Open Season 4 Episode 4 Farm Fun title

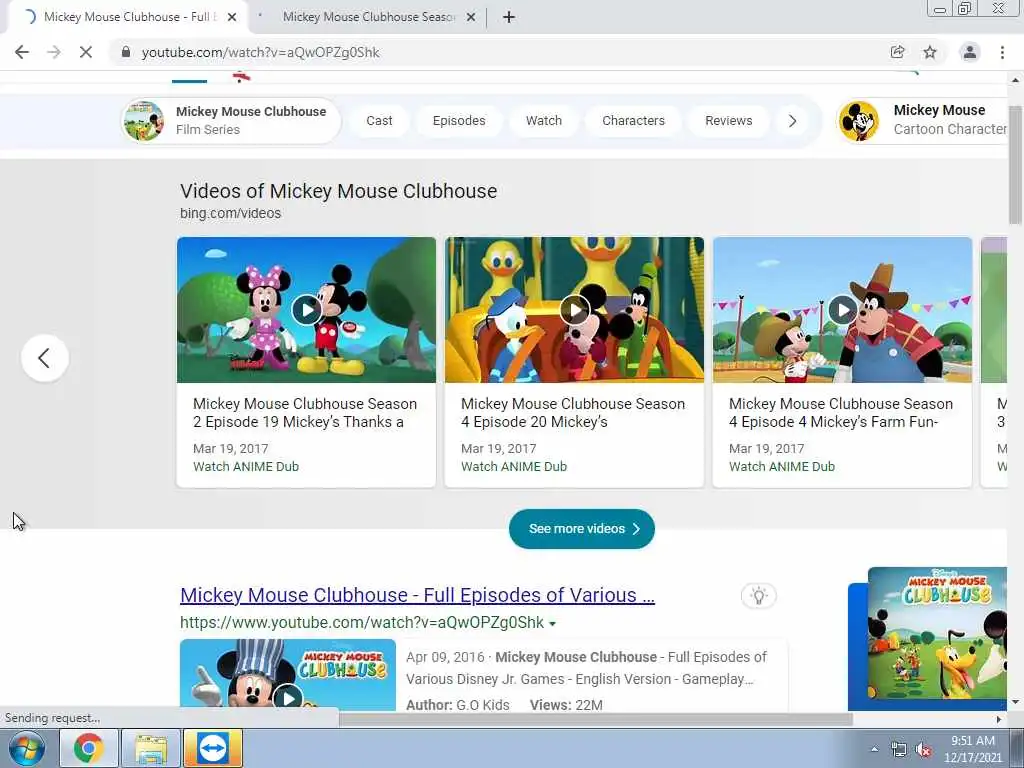841,413
